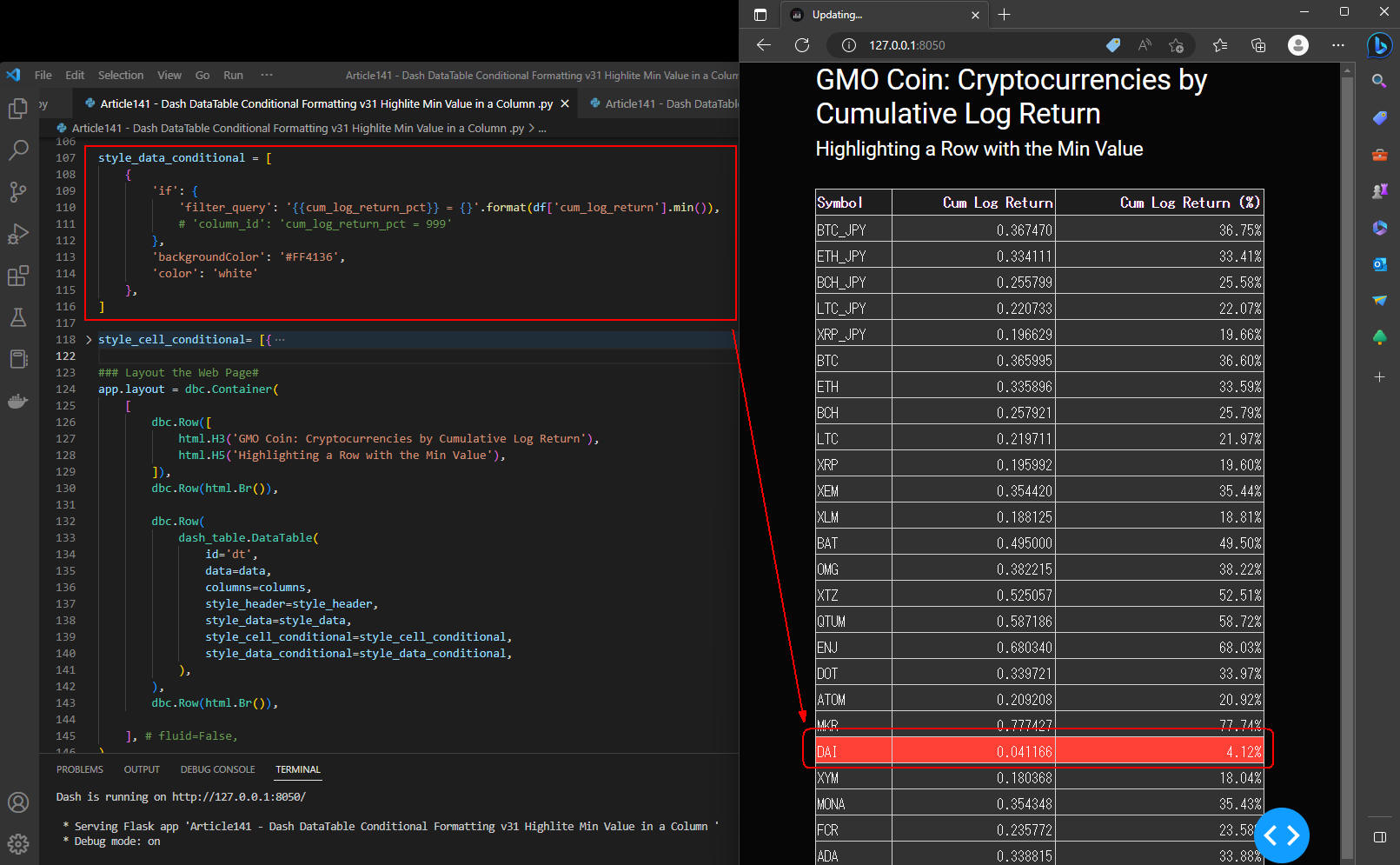Open the VS Code Search panel
The width and height of the screenshot is (1400, 865).
[18, 150]
